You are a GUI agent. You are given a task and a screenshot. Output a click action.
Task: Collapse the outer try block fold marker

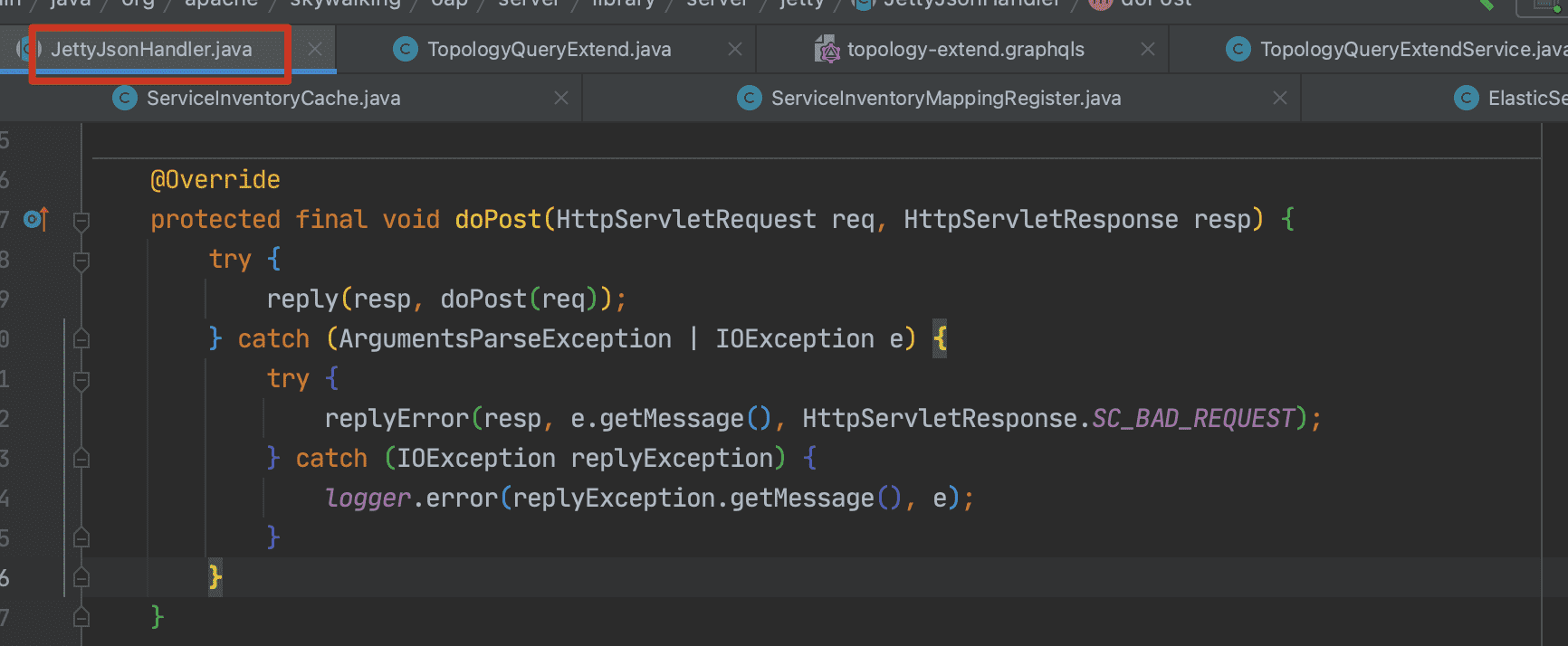[x=81, y=261]
